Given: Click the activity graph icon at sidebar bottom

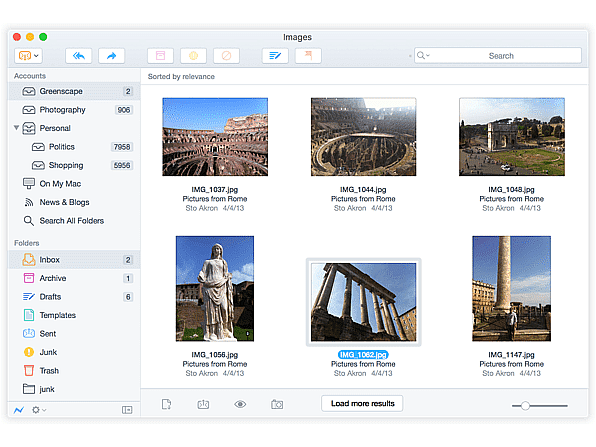Looking at the screenshot, I should 19,410.
